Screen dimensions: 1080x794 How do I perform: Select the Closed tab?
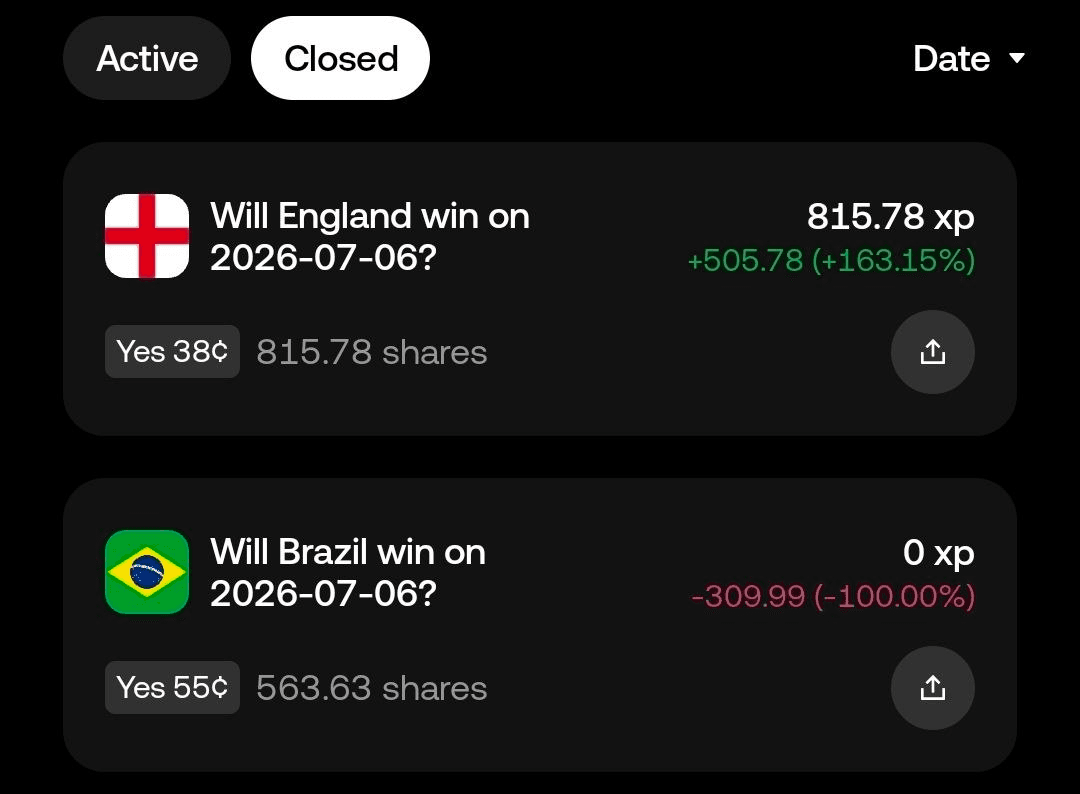click(340, 59)
